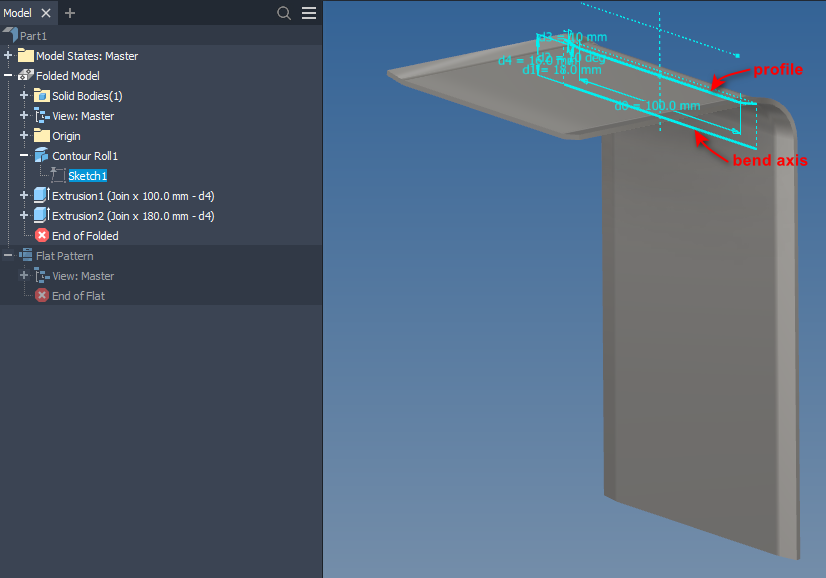The image size is (826, 578).
Task: Collapse the Folded Model node
Action: click(x=8, y=75)
